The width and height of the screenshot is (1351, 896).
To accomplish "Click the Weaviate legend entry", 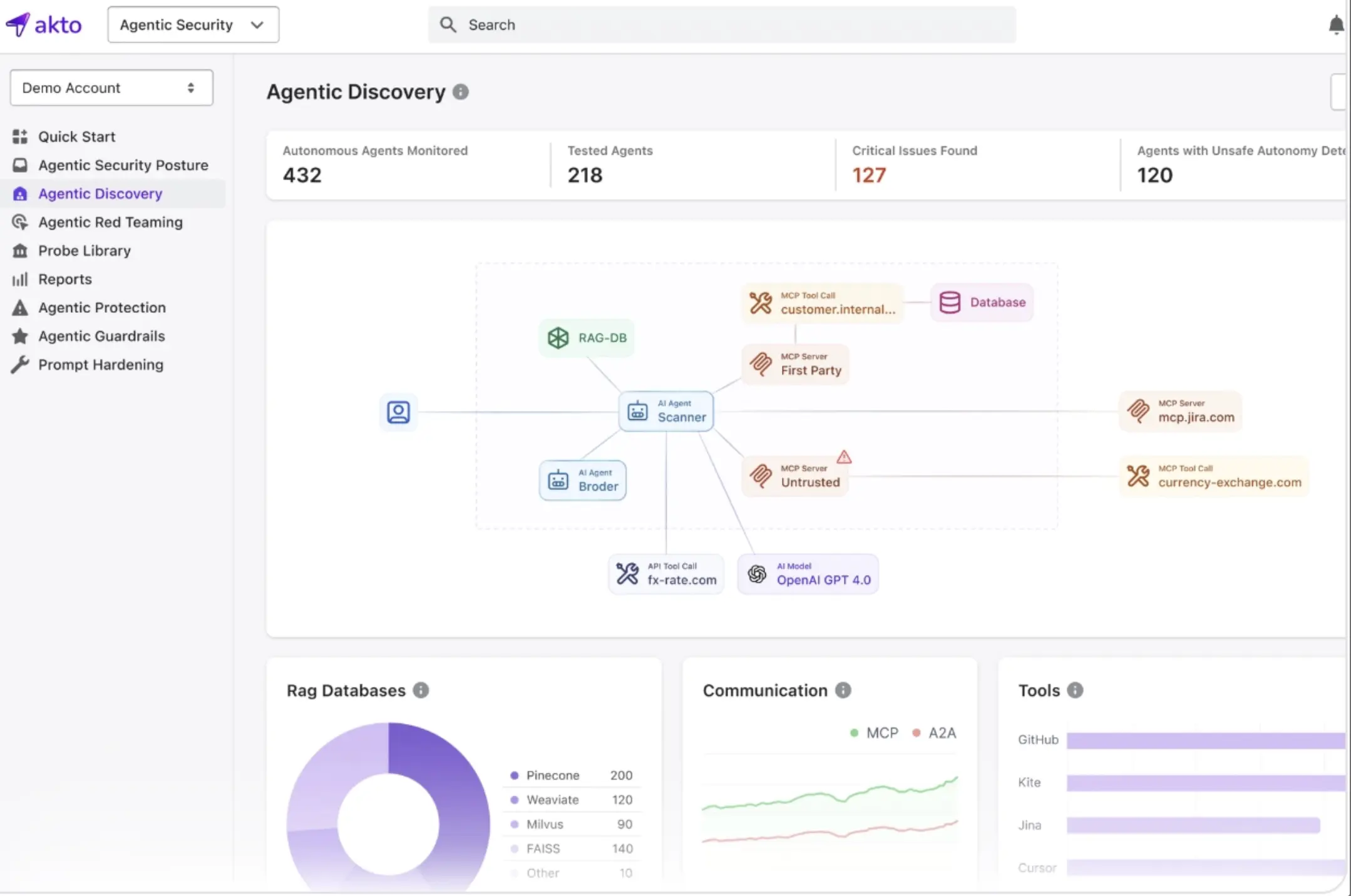I will (571, 800).
